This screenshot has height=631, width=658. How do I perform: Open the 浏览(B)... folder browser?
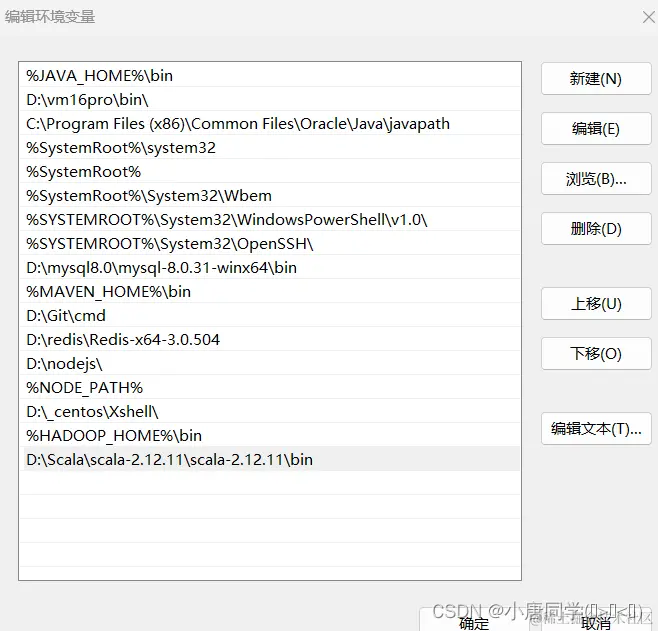[x=596, y=179]
